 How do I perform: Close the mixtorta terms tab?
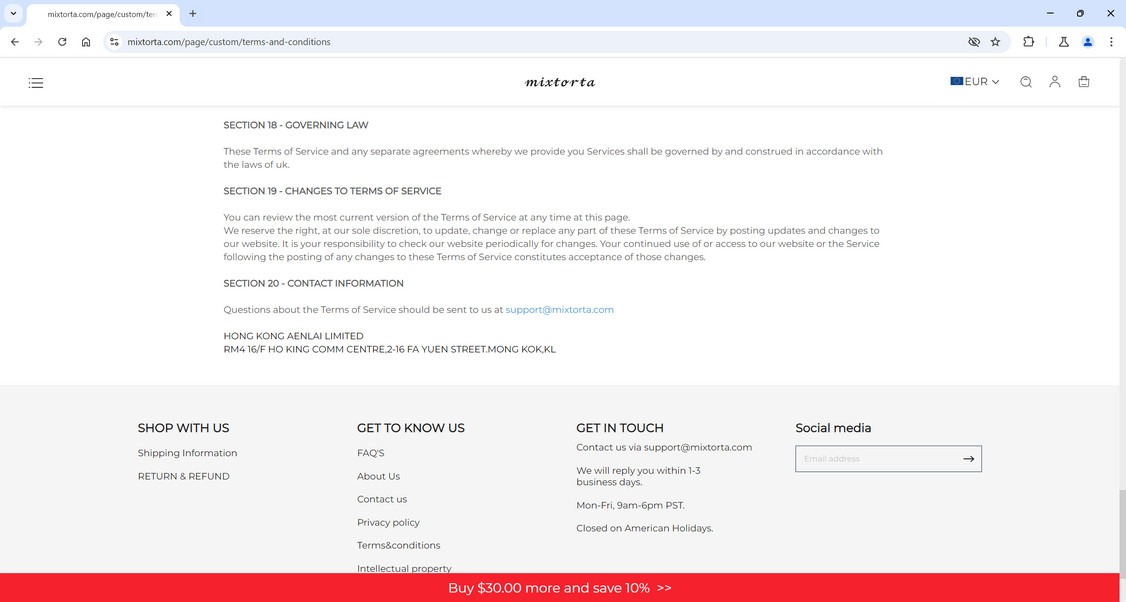point(169,14)
